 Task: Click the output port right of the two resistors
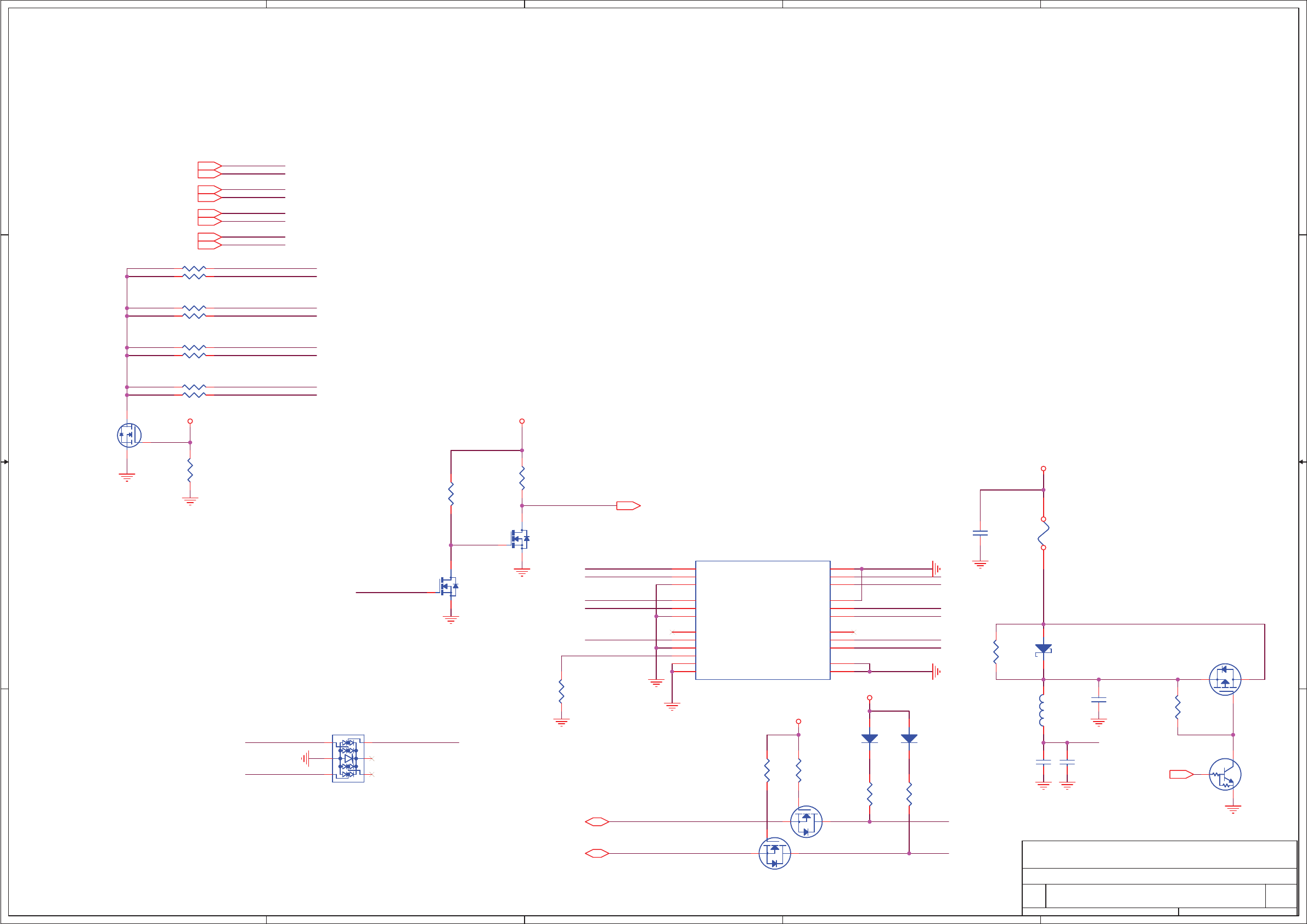point(628,505)
